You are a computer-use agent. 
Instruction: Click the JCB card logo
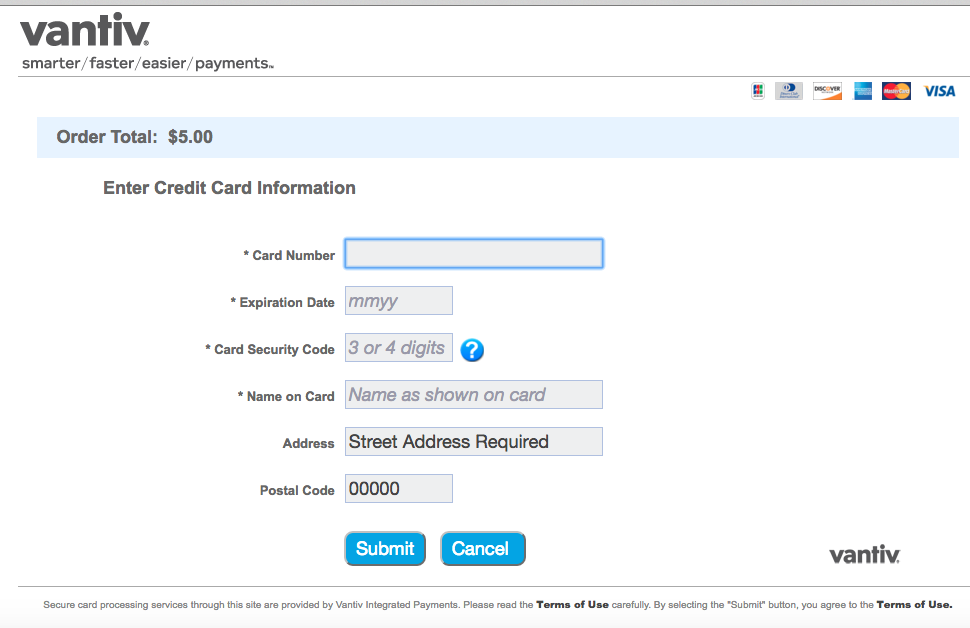(x=758, y=91)
